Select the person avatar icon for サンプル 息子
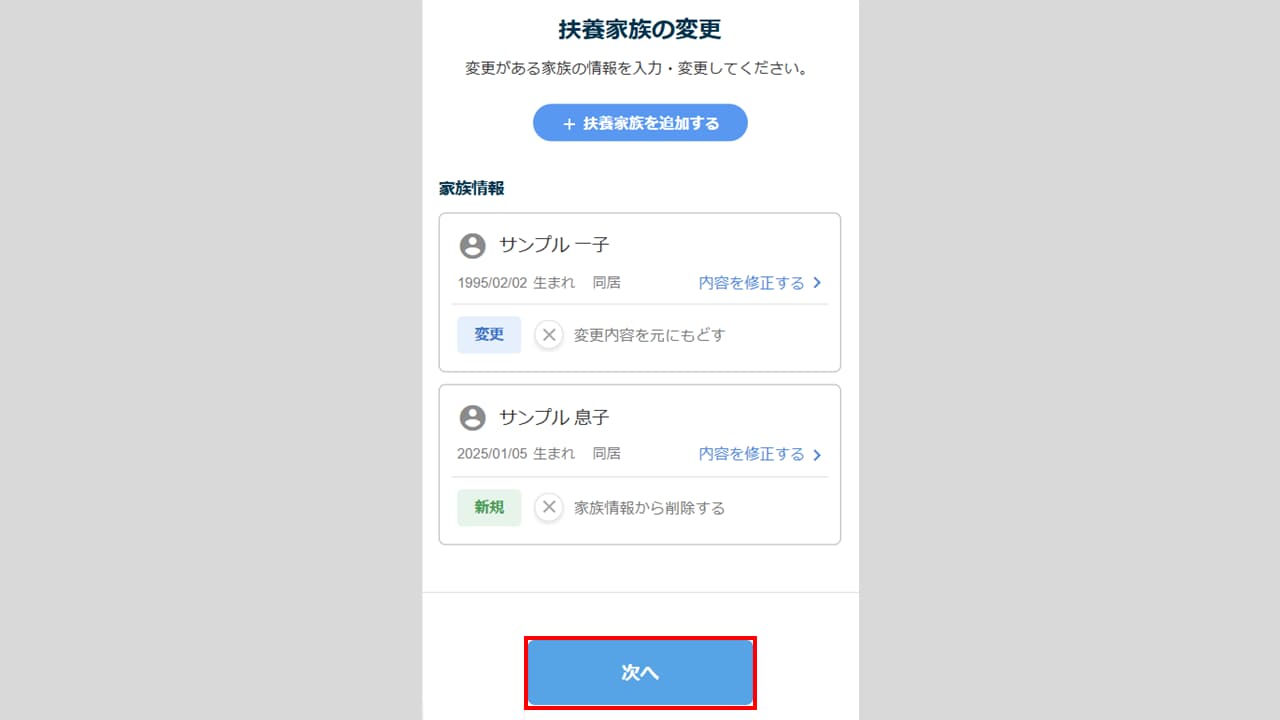1280x720 pixels. pyautogui.click(x=472, y=418)
